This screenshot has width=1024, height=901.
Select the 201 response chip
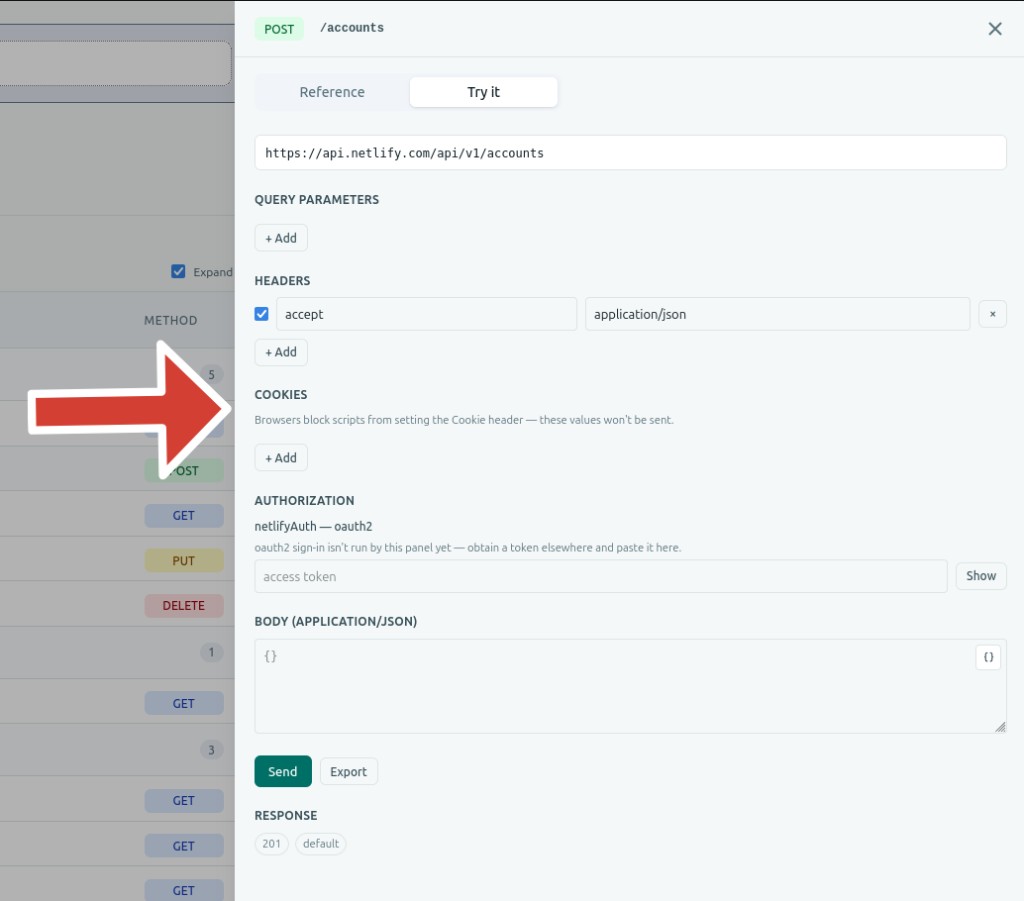(x=271, y=844)
